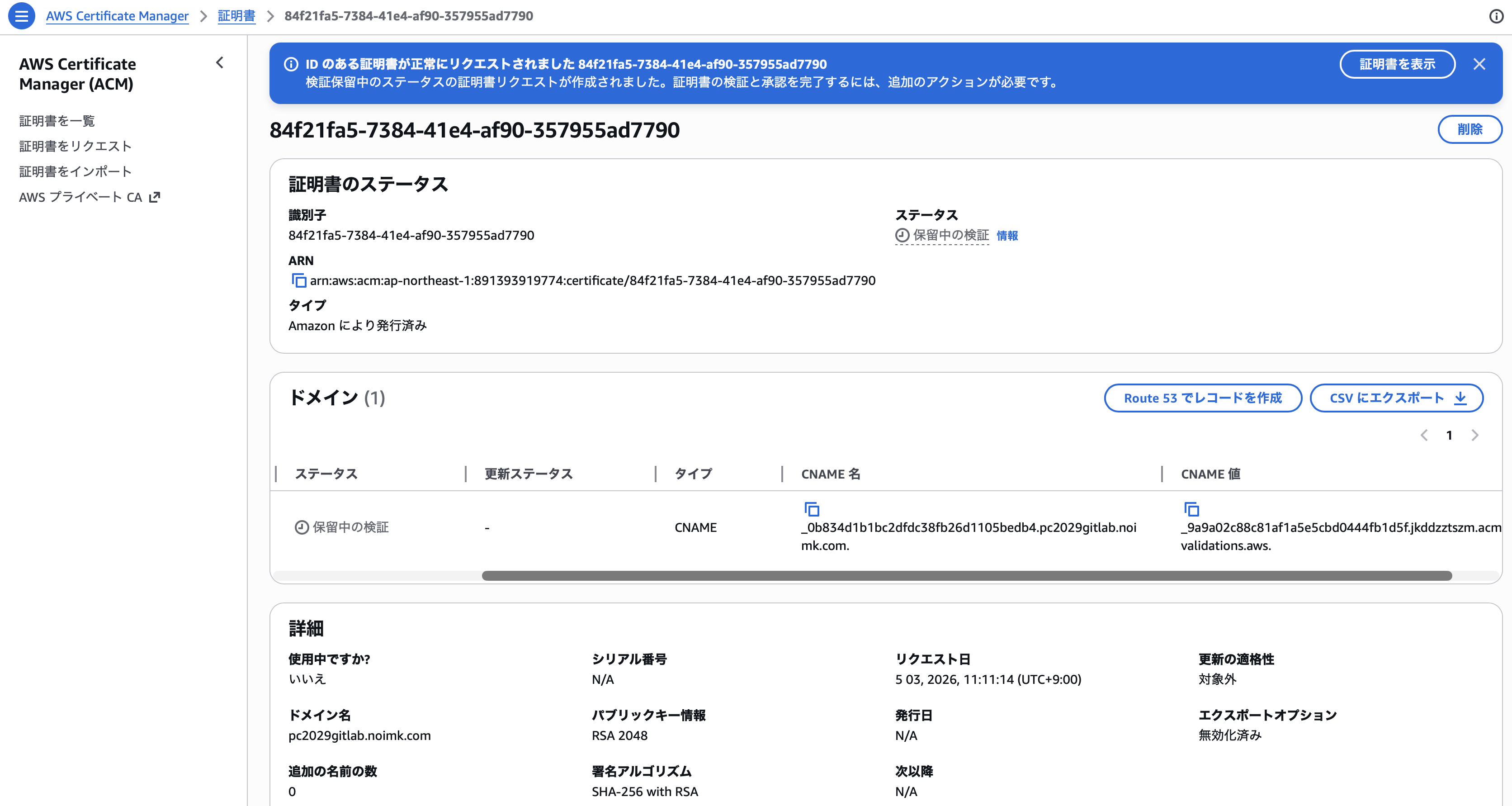
Task: Go to 証明書 breadcrumb link
Action: 236,16
